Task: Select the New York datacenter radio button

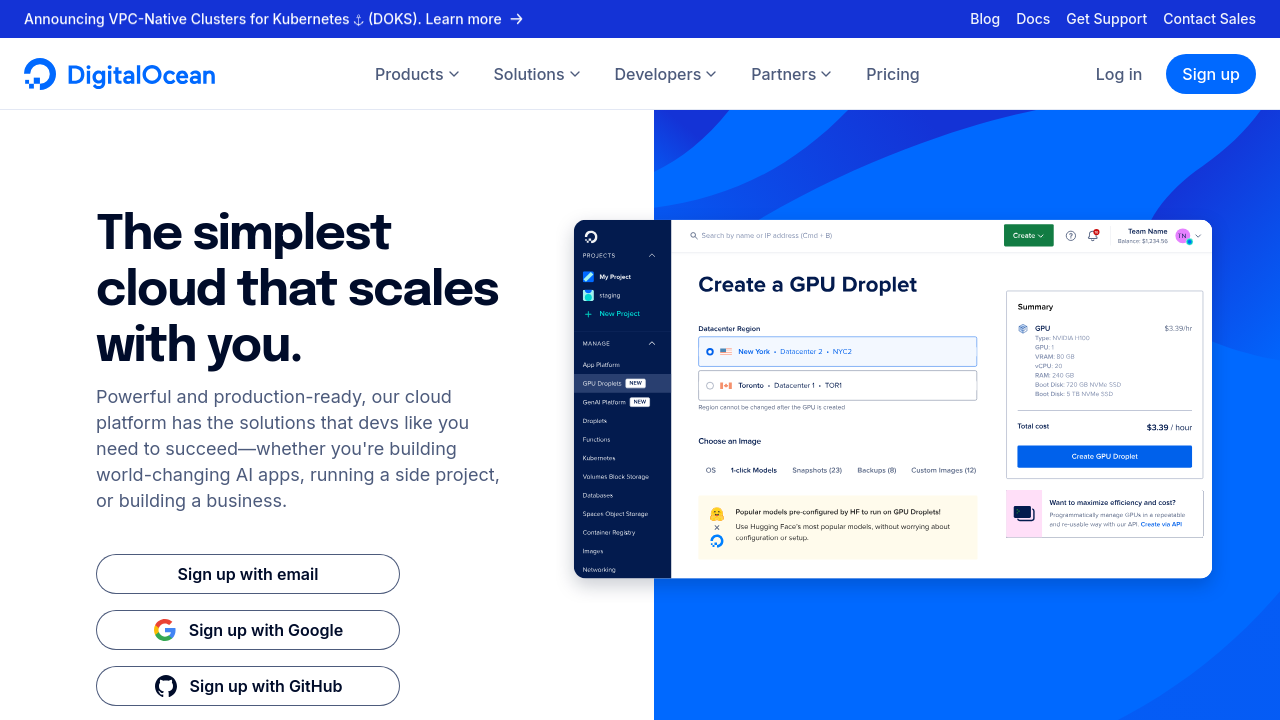Action: point(710,352)
